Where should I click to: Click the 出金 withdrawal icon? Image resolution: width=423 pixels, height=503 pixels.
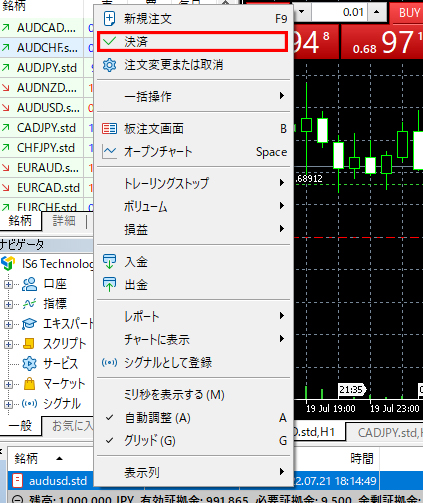tap(109, 285)
